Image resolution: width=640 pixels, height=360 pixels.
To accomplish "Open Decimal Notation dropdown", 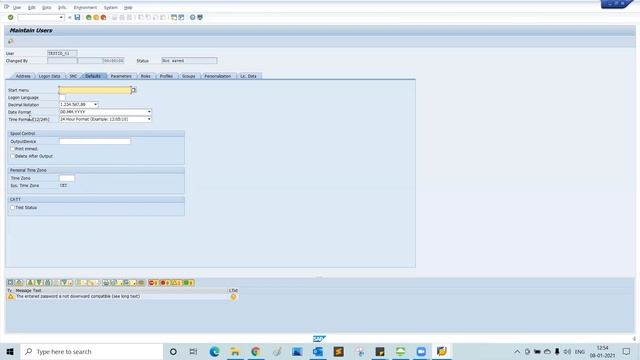I will [x=96, y=105].
